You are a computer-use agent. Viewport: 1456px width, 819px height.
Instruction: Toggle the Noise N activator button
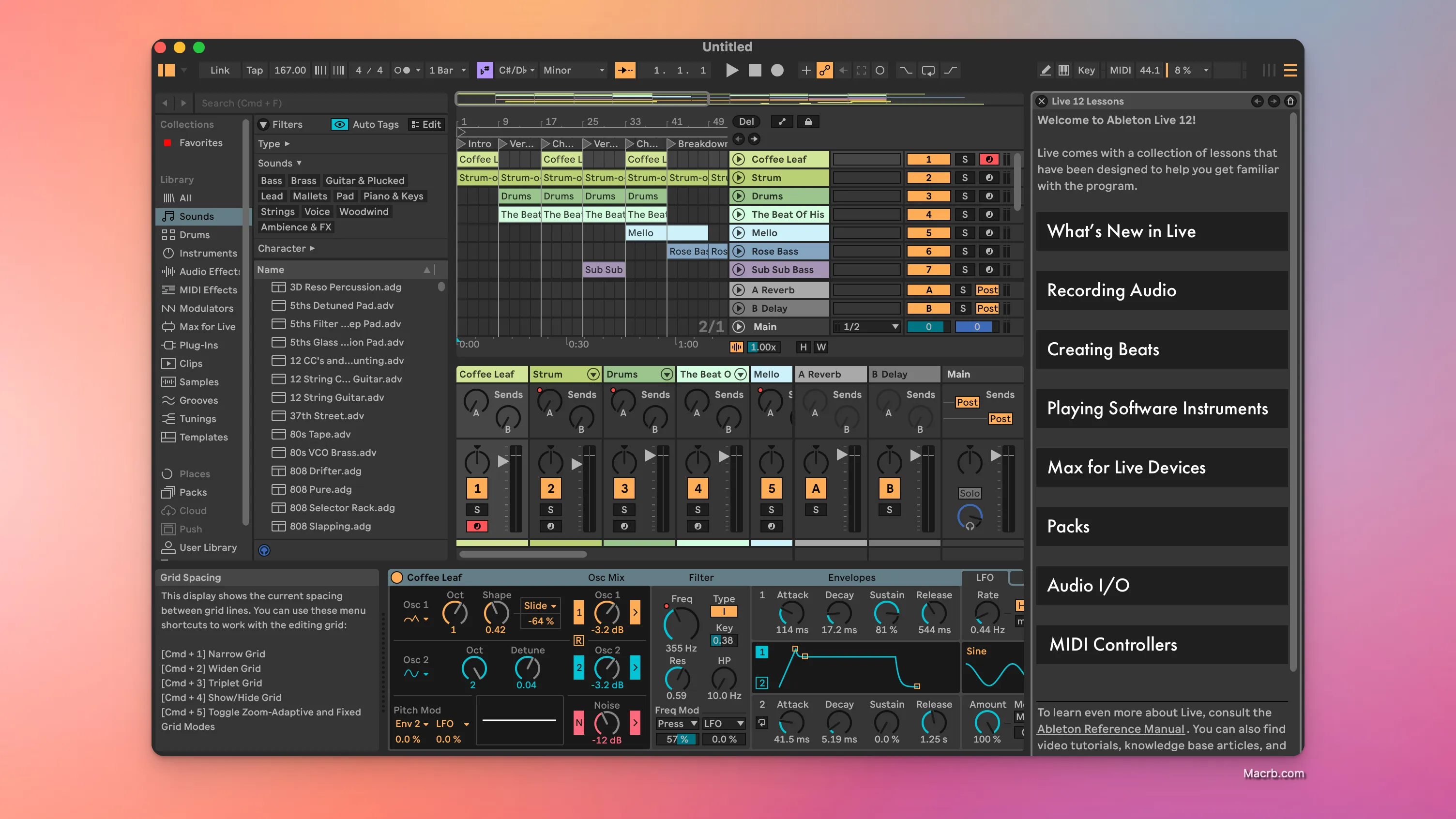579,722
